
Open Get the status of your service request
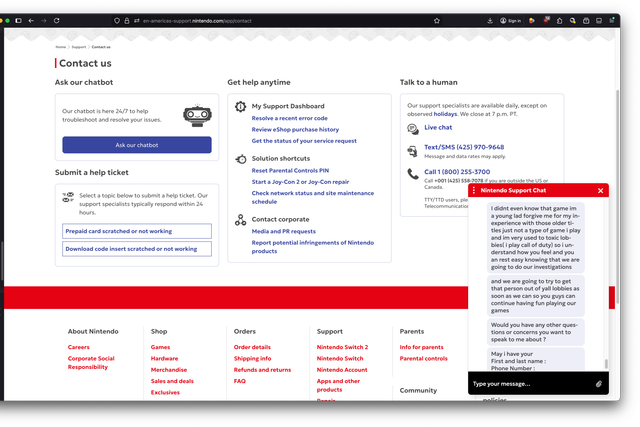click(x=304, y=141)
